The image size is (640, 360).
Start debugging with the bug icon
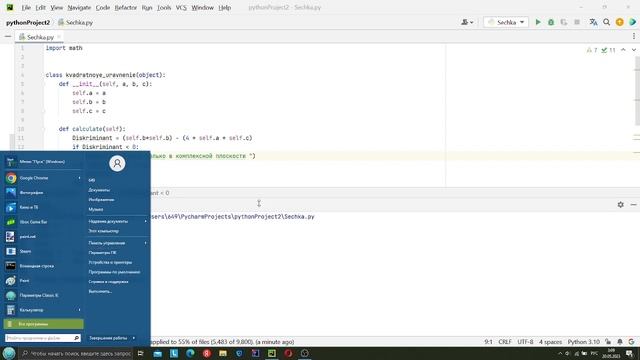(551, 22)
